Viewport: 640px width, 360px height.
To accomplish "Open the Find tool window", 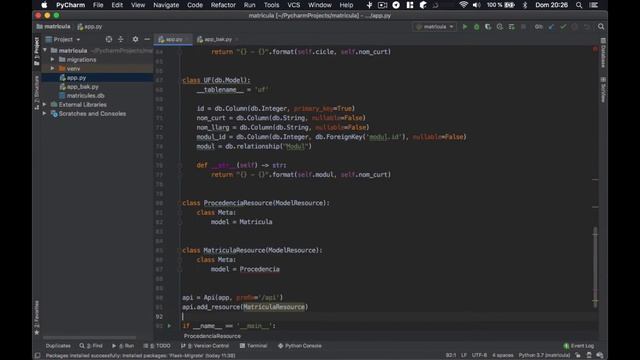I will pos(91,346).
